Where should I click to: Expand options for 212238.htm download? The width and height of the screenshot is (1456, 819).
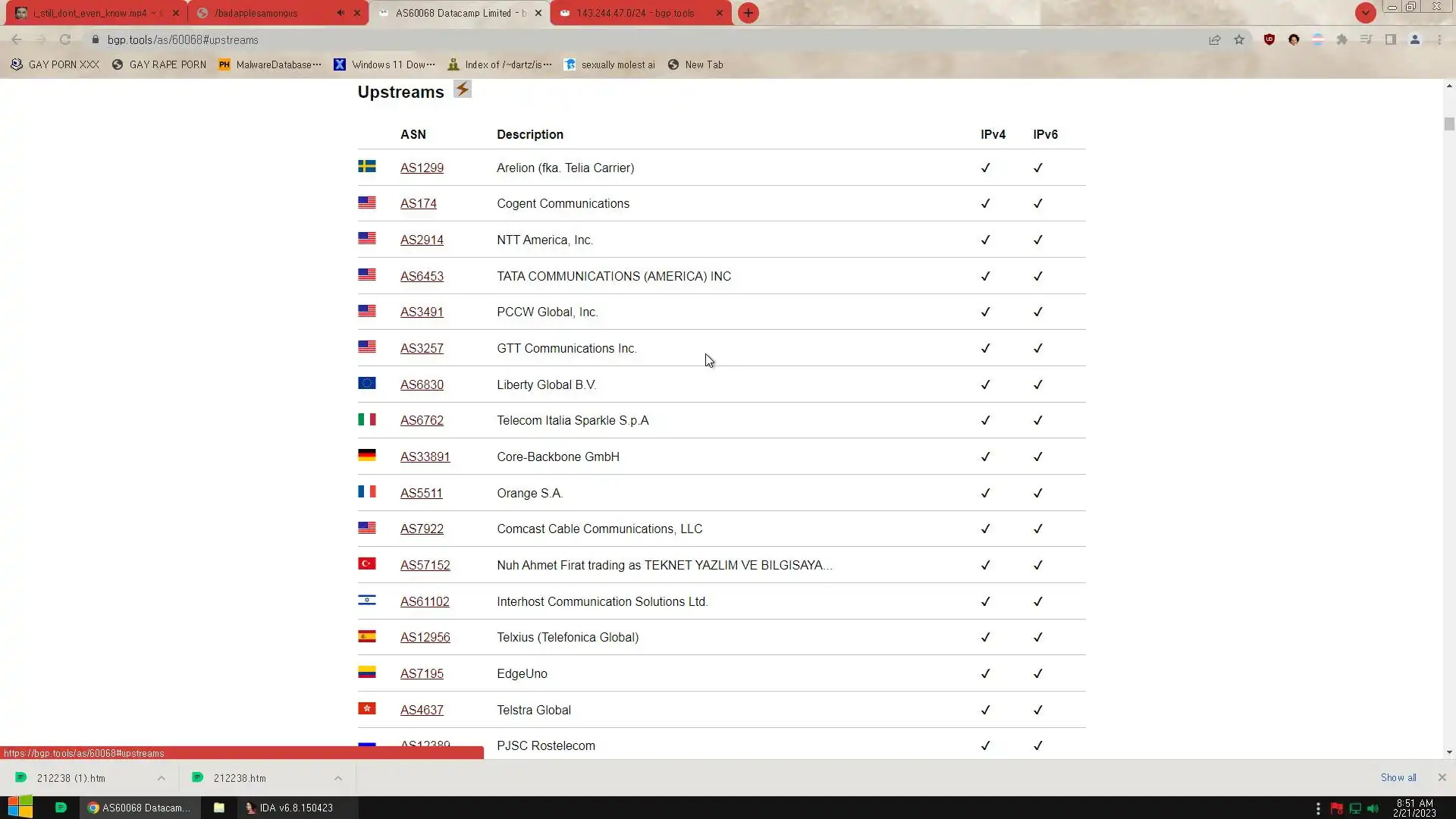(x=338, y=778)
